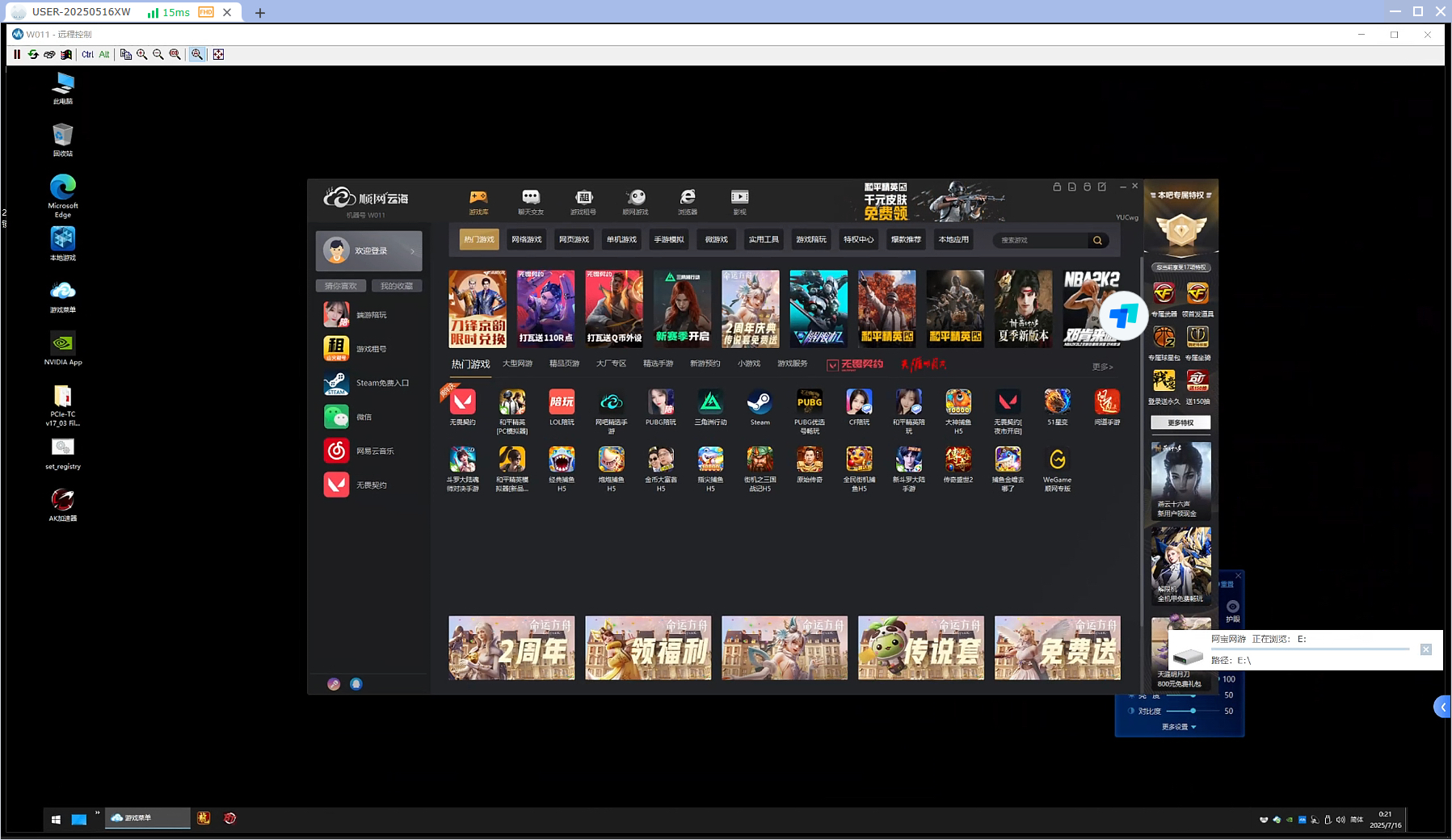Click the floating blue assistant icon
This screenshot has height=840, width=1452.
[1124, 316]
